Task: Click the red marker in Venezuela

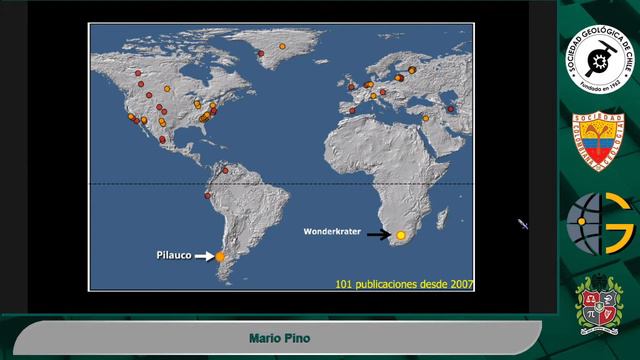Action: point(225,170)
